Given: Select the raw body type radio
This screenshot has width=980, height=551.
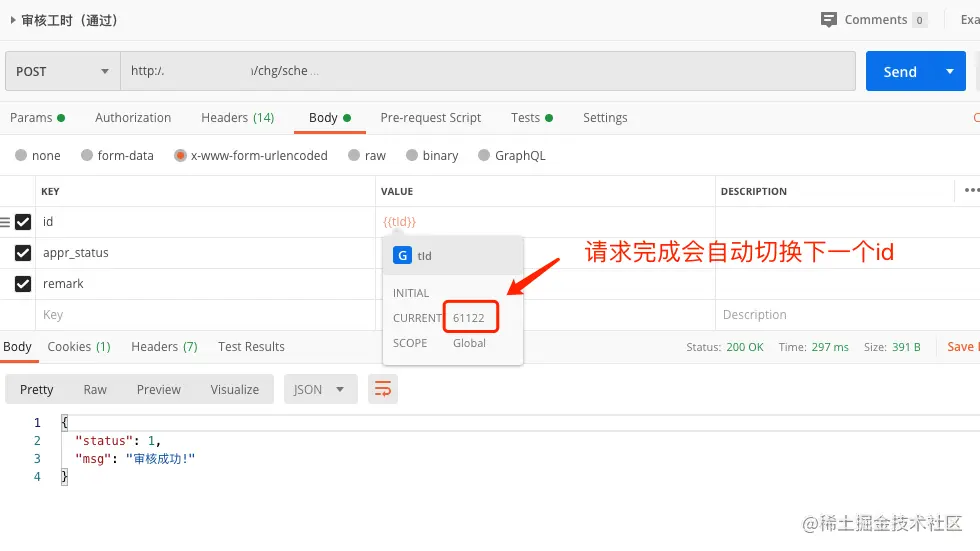Looking at the screenshot, I should tap(354, 155).
